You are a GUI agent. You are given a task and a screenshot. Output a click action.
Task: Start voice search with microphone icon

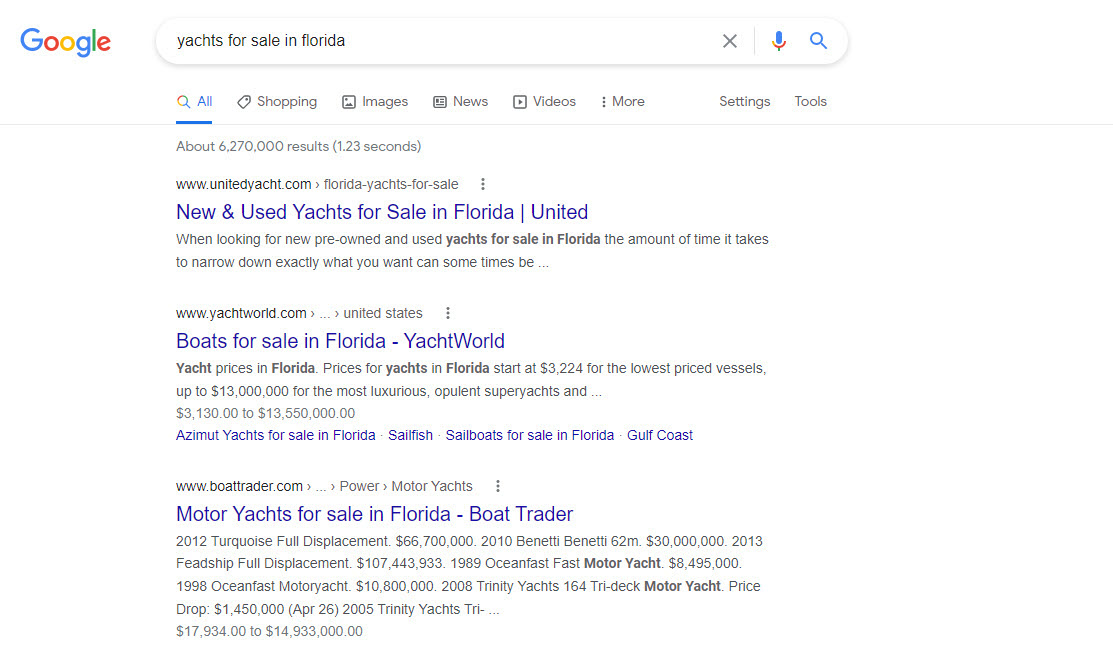pos(779,41)
